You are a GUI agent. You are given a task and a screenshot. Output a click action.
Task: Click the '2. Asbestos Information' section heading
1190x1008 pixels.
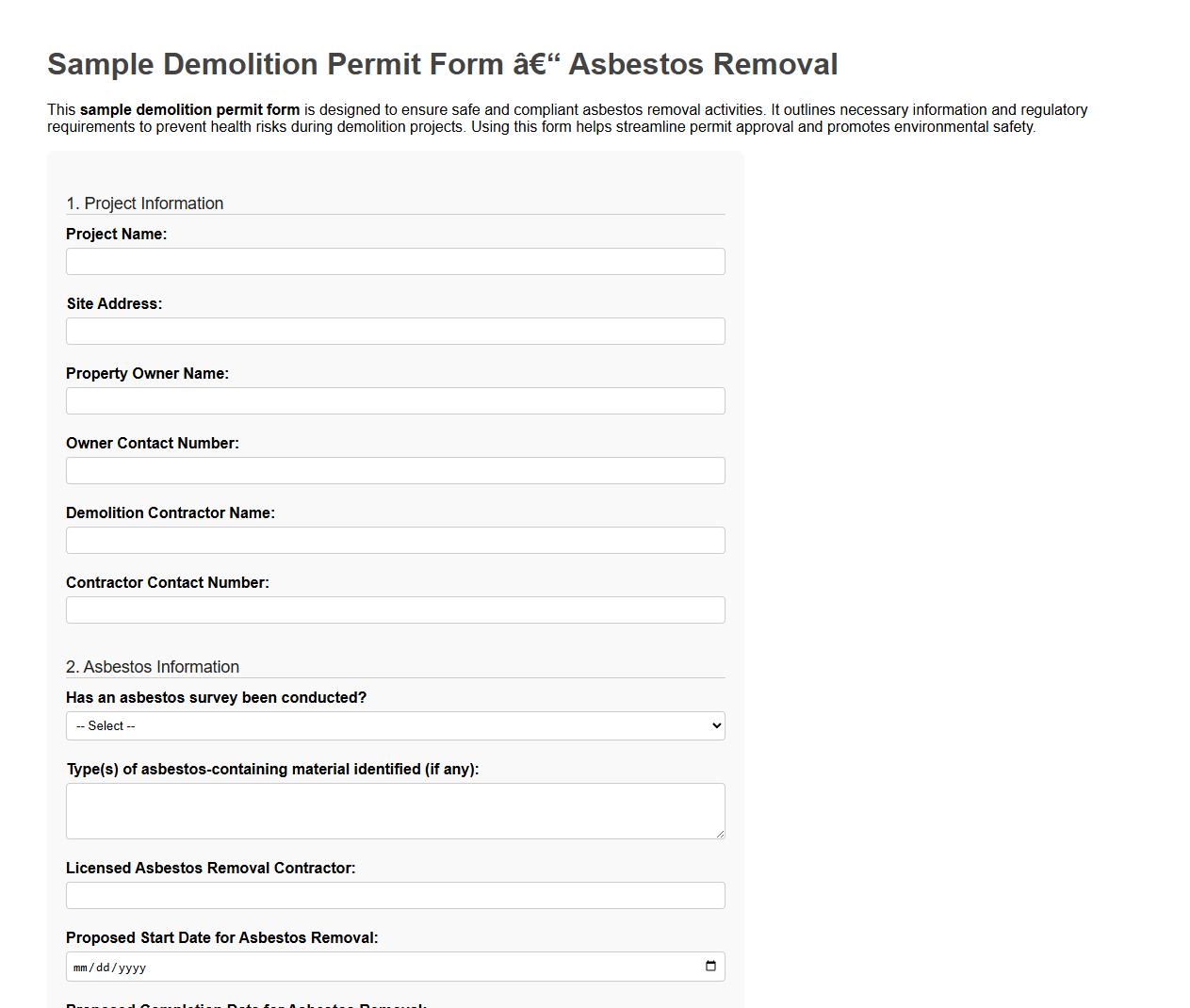152,667
